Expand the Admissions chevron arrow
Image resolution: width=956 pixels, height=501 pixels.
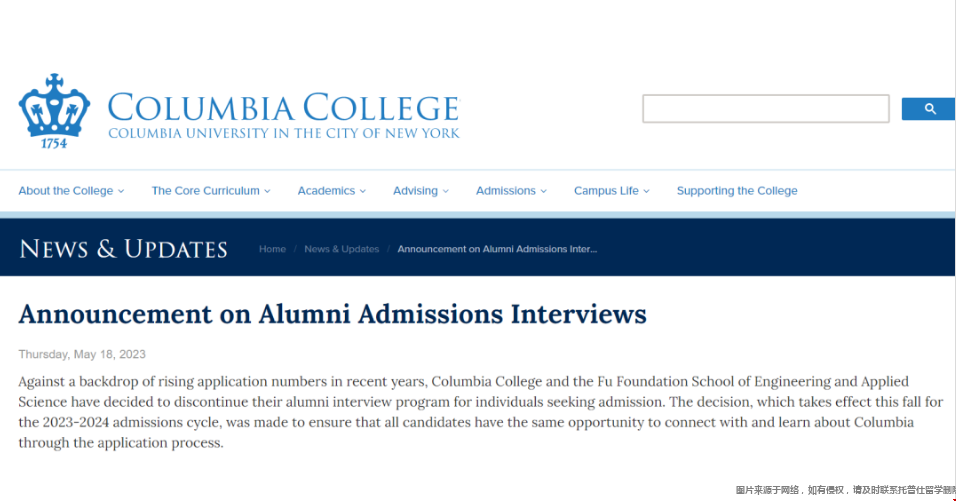pyautogui.click(x=543, y=191)
